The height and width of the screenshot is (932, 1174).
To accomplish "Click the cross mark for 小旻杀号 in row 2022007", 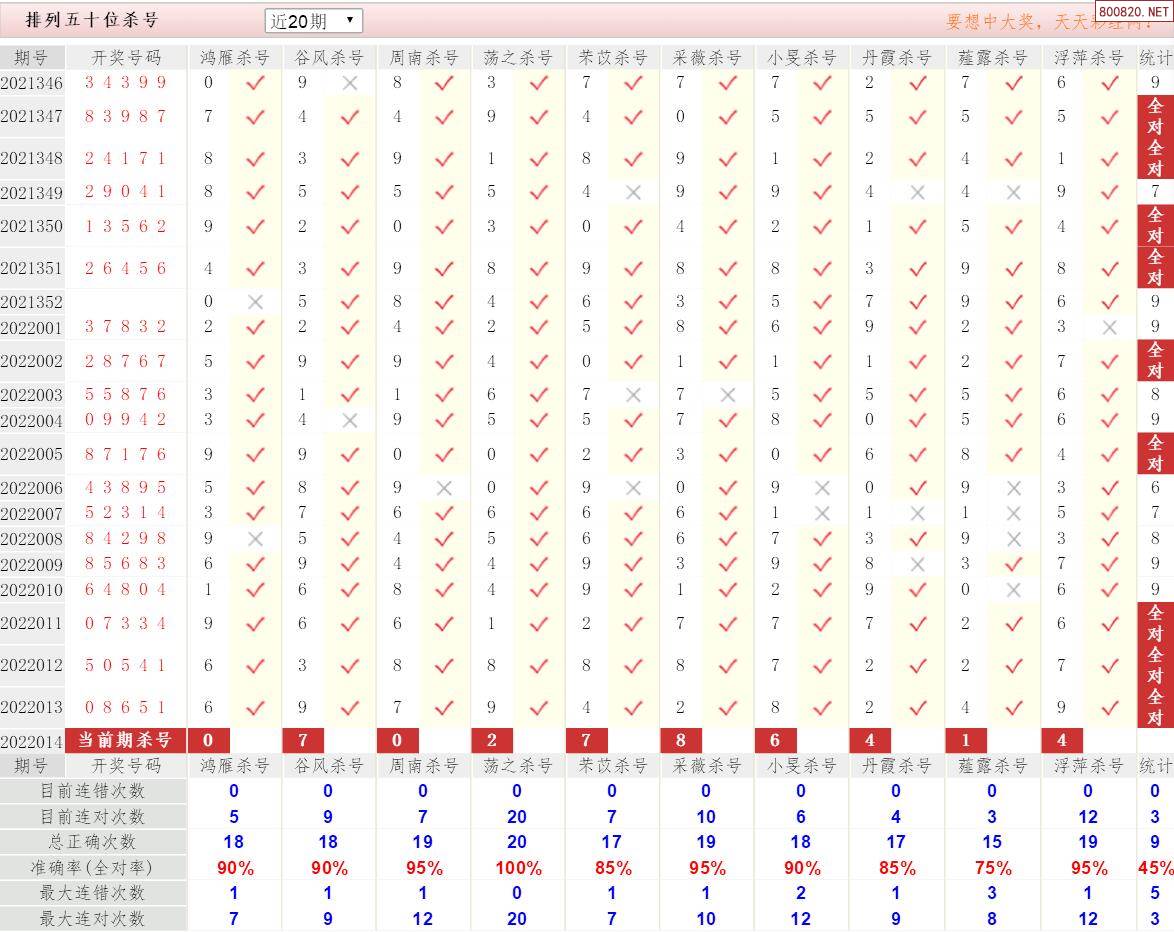I will (x=822, y=513).
